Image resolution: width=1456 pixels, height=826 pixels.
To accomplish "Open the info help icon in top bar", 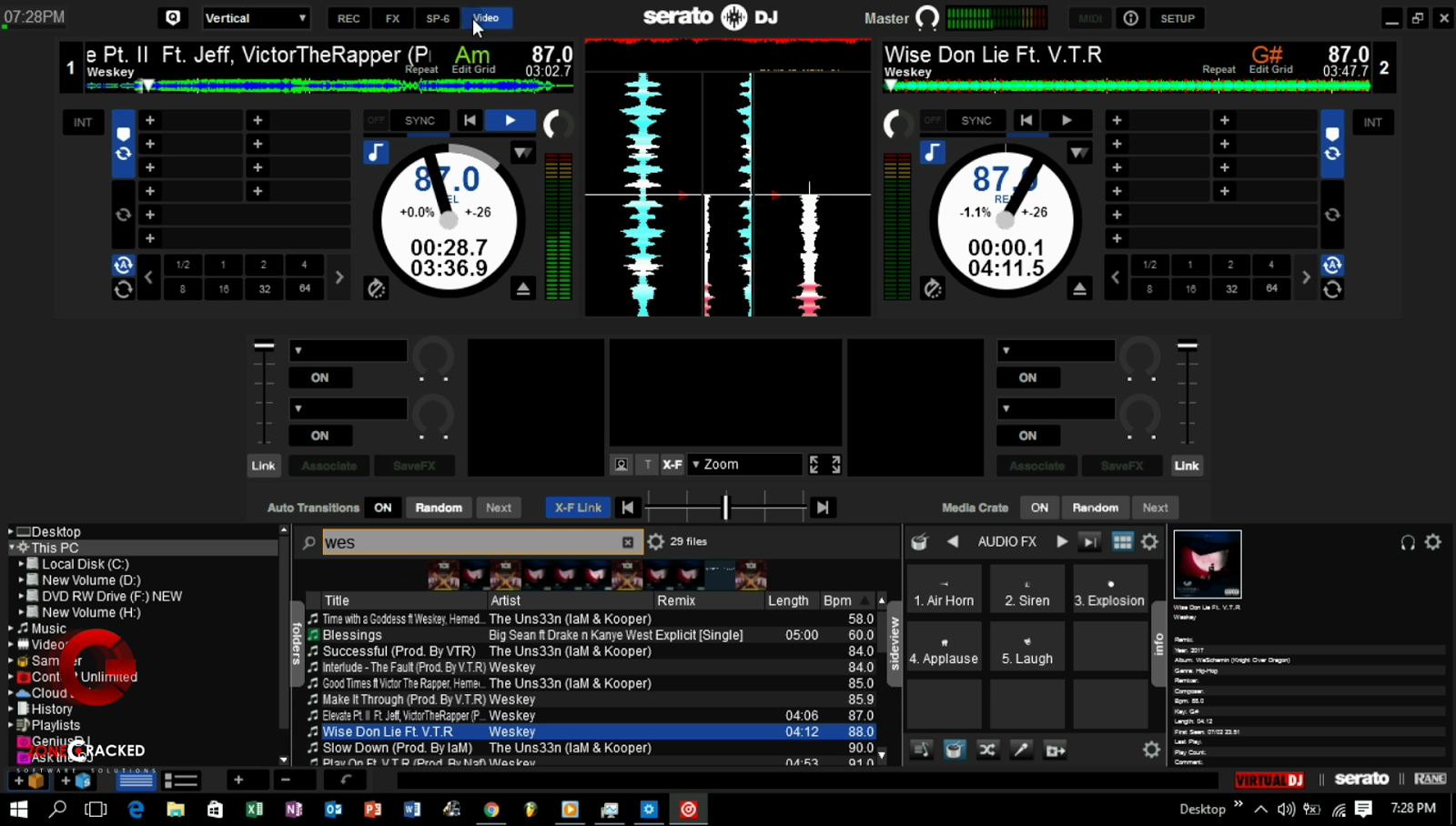I will tap(1131, 18).
